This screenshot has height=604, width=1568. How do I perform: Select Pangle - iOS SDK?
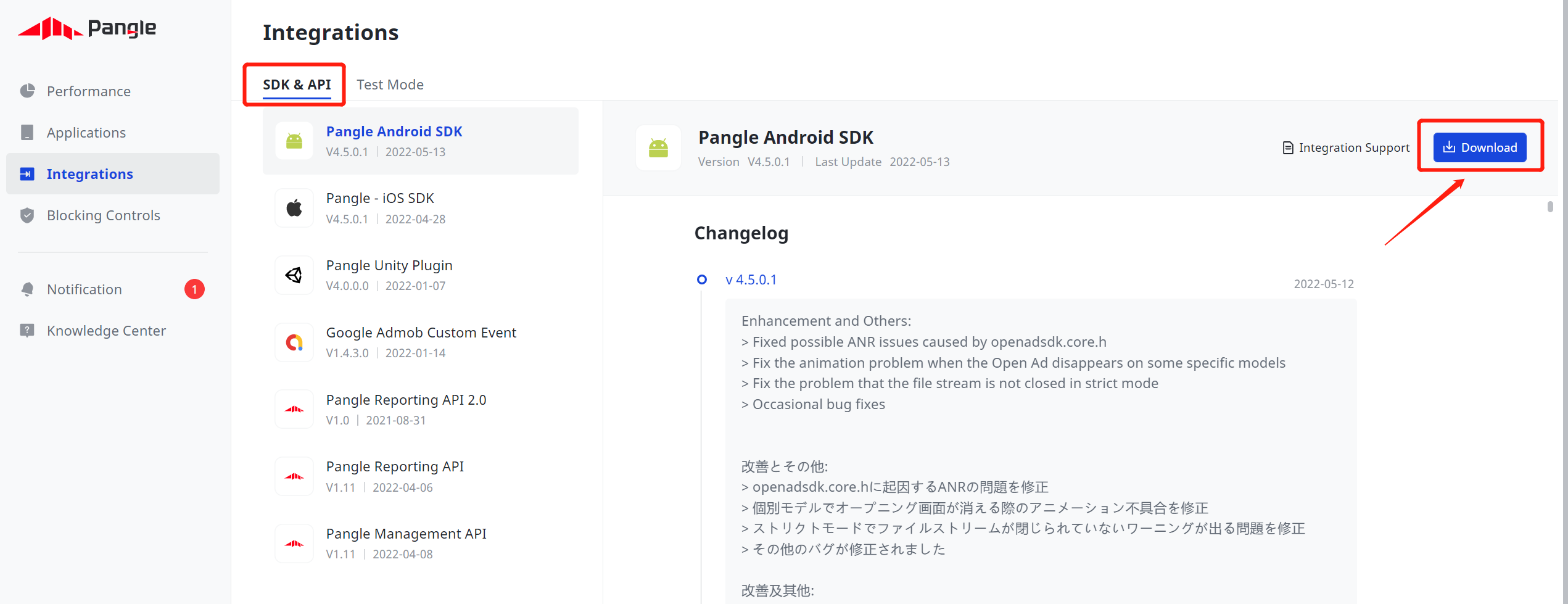pos(421,208)
